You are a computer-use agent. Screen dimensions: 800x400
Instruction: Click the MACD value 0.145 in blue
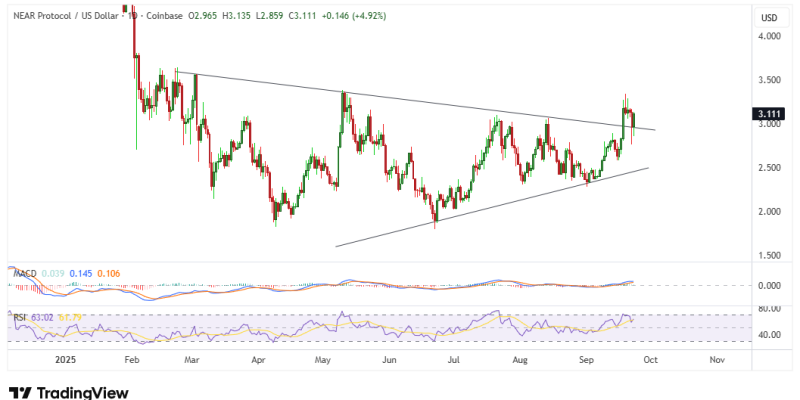click(80, 273)
